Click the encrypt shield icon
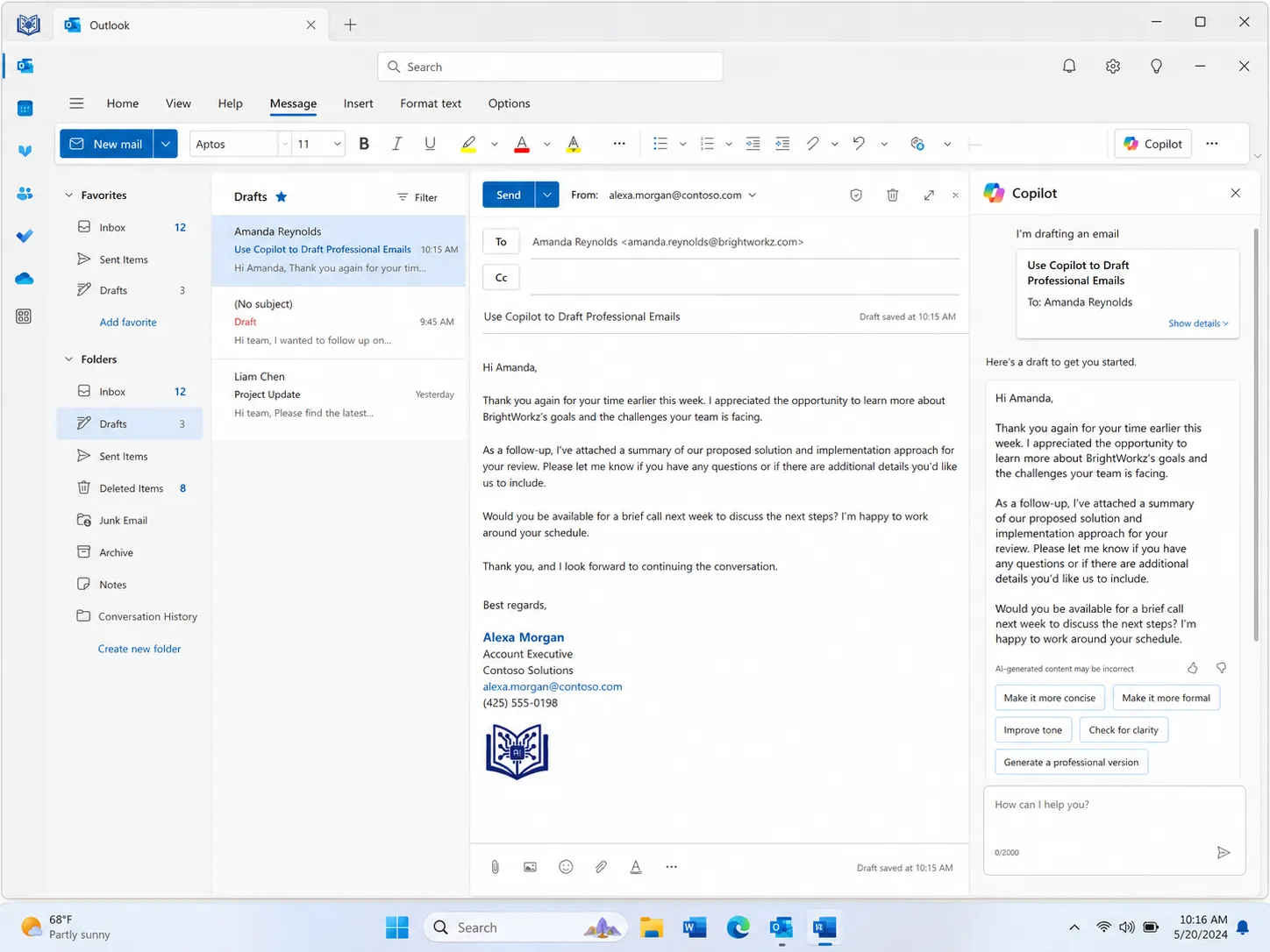1270x952 pixels. [x=856, y=195]
